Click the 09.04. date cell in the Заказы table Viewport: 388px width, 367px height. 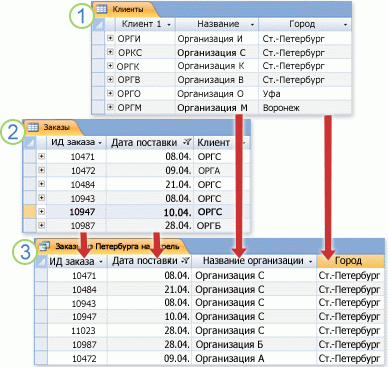[x=150, y=170]
